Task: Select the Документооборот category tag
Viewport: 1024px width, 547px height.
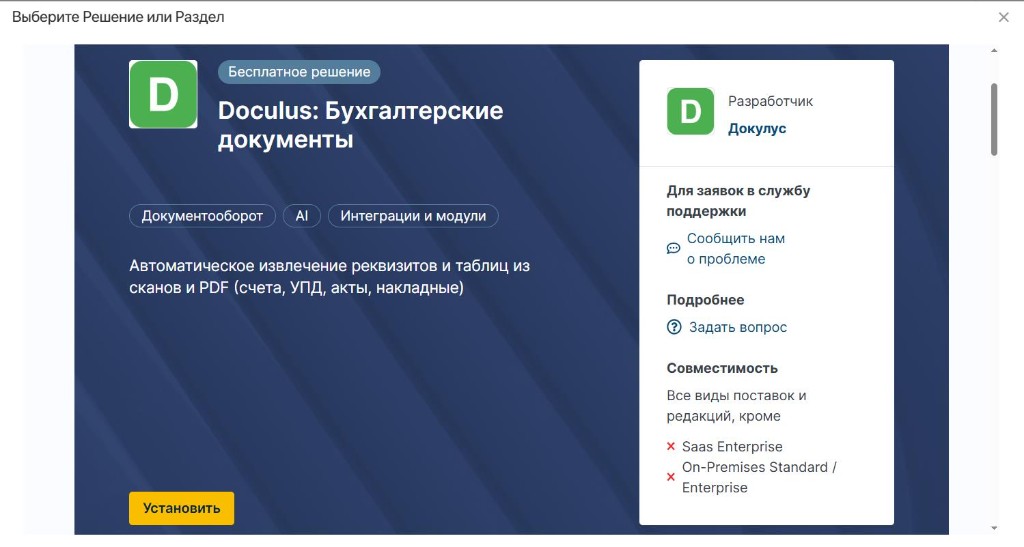Action: click(202, 216)
